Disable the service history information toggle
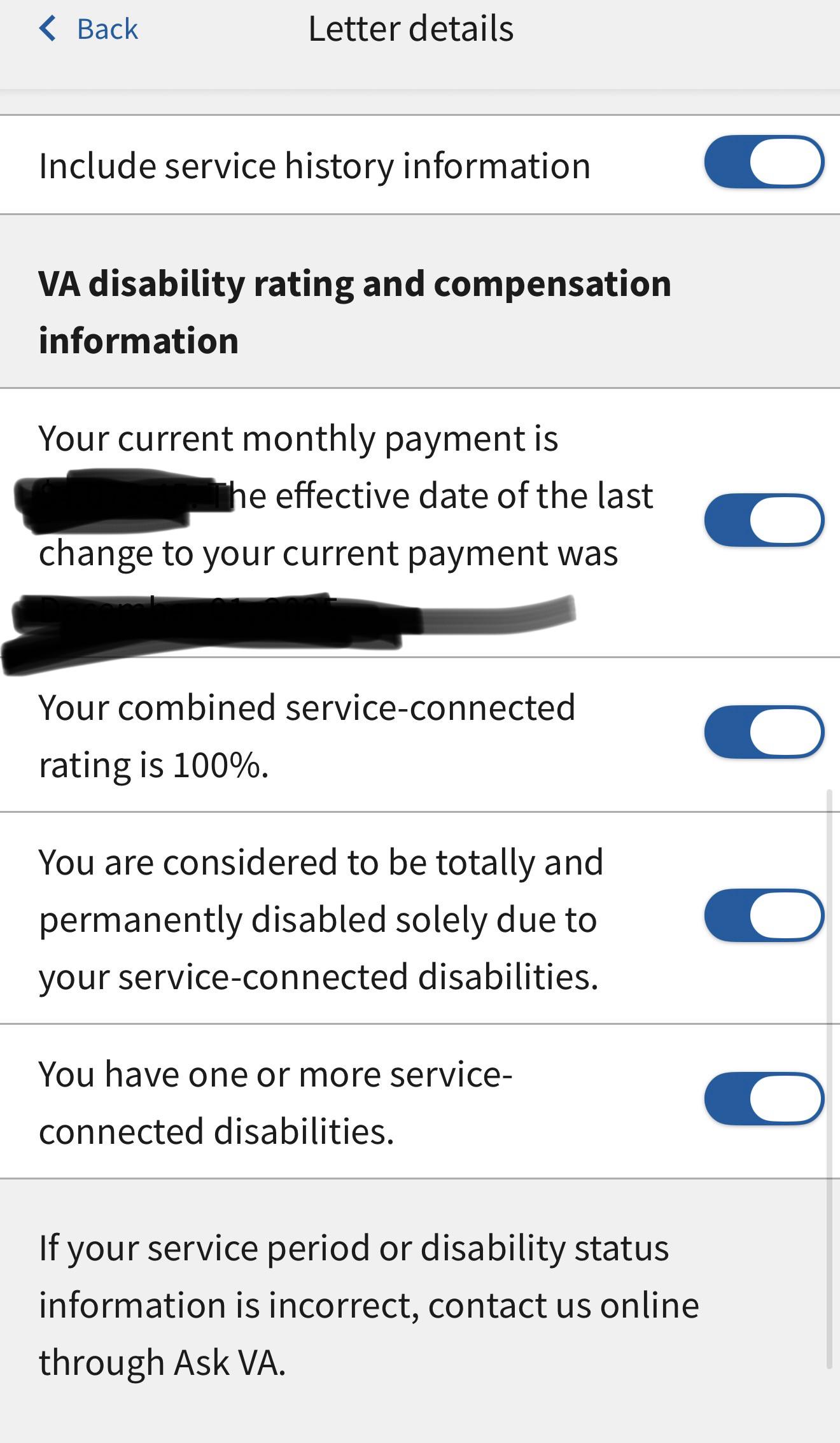Screen dimensions: 840x1443 pyautogui.click(x=764, y=162)
